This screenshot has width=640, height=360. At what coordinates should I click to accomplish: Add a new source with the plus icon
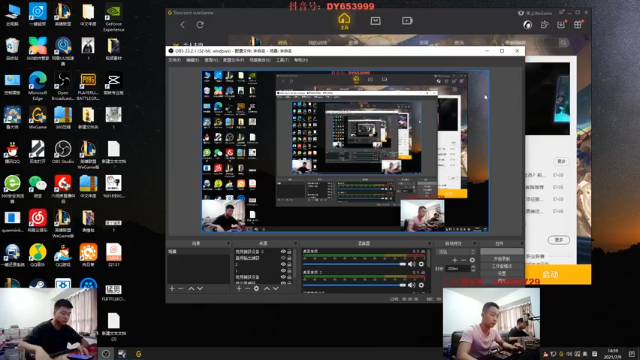click(x=239, y=289)
